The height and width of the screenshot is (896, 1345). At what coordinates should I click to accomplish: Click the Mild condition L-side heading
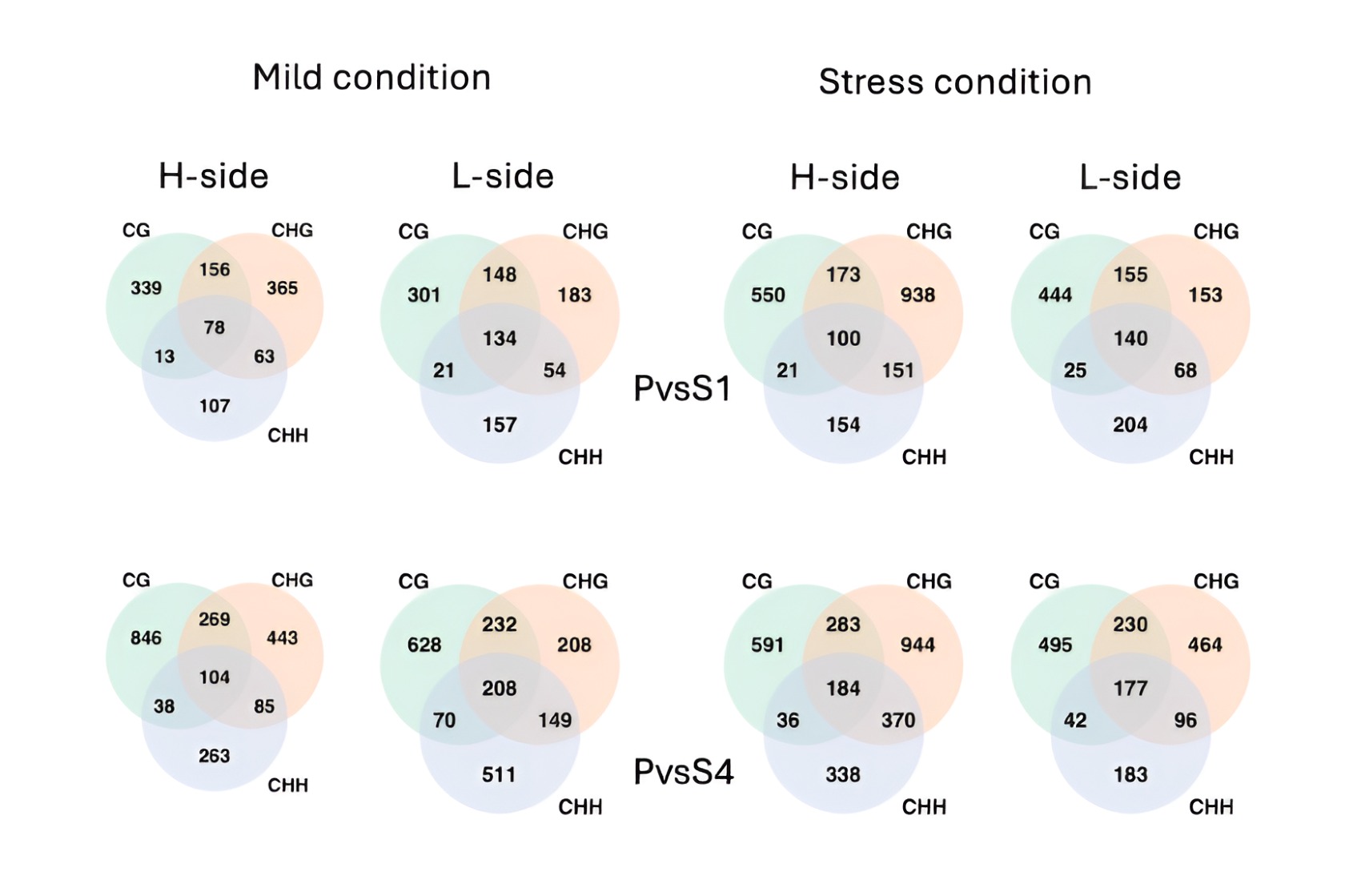click(503, 176)
